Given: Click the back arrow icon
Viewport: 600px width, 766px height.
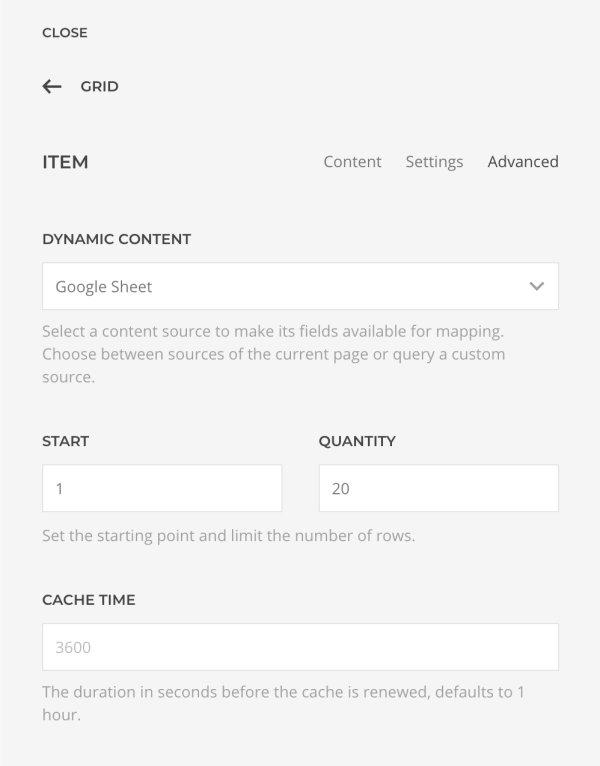Looking at the screenshot, I should (52, 86).
